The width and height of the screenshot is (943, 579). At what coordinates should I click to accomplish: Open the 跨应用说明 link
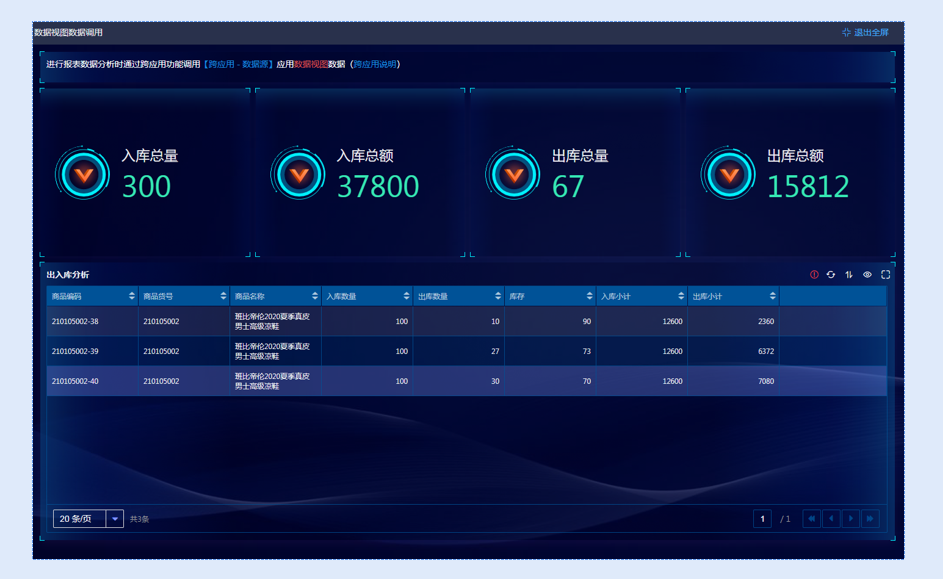click(375, 64)
